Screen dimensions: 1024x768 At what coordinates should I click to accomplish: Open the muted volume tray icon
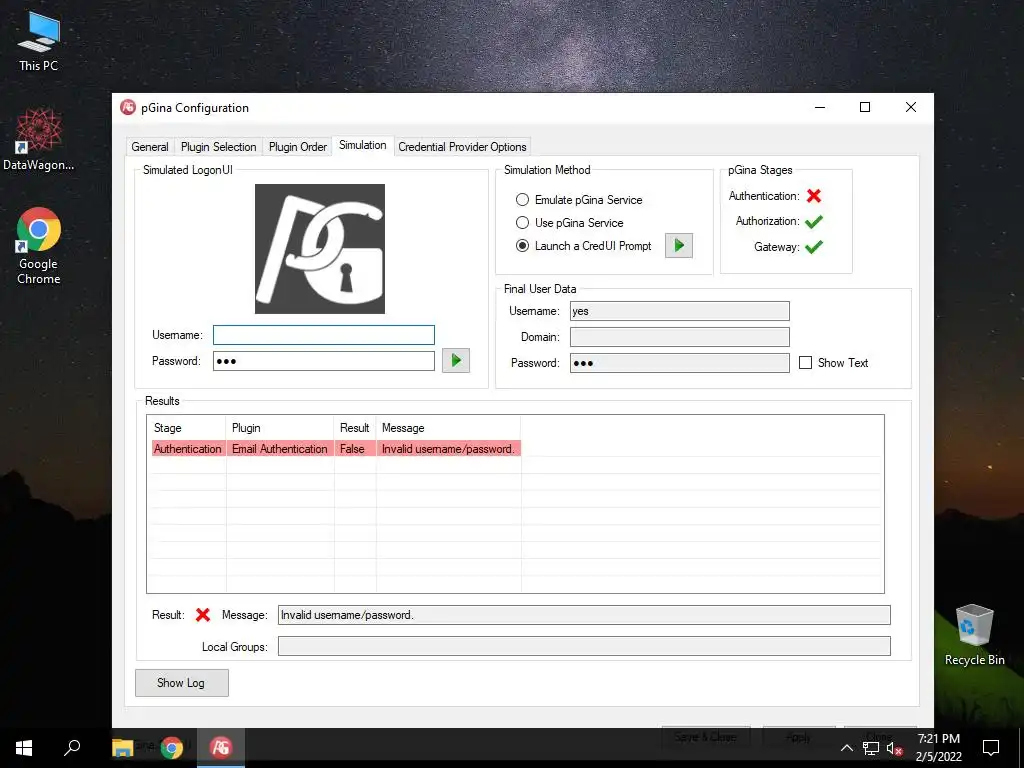click(895, 748)
